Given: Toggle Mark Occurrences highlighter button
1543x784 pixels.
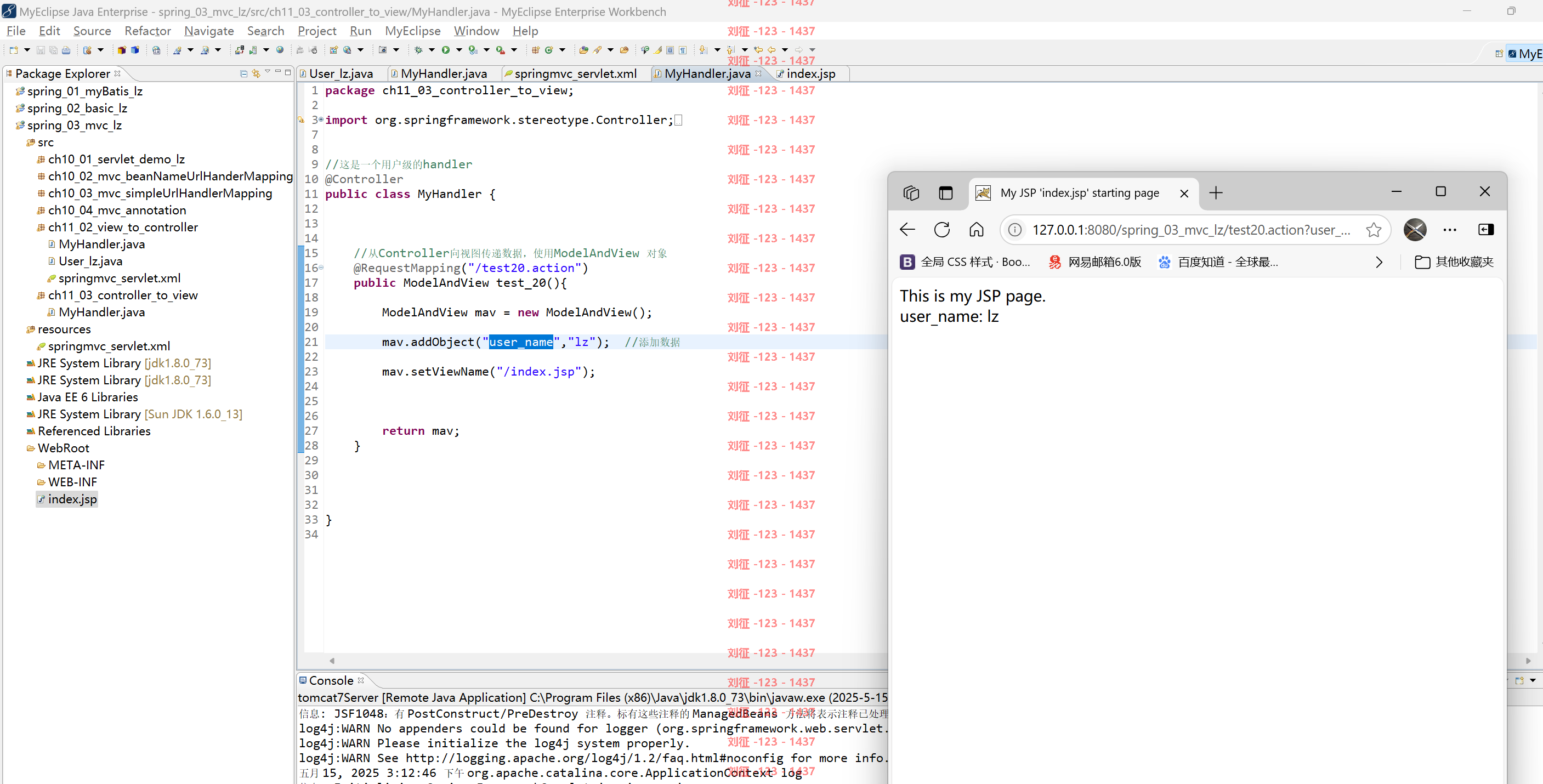Looking at the screenshot, I should coord(657,50).
